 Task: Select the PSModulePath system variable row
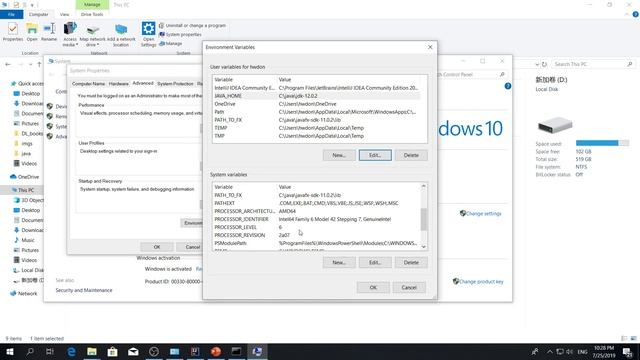(316, 243)
